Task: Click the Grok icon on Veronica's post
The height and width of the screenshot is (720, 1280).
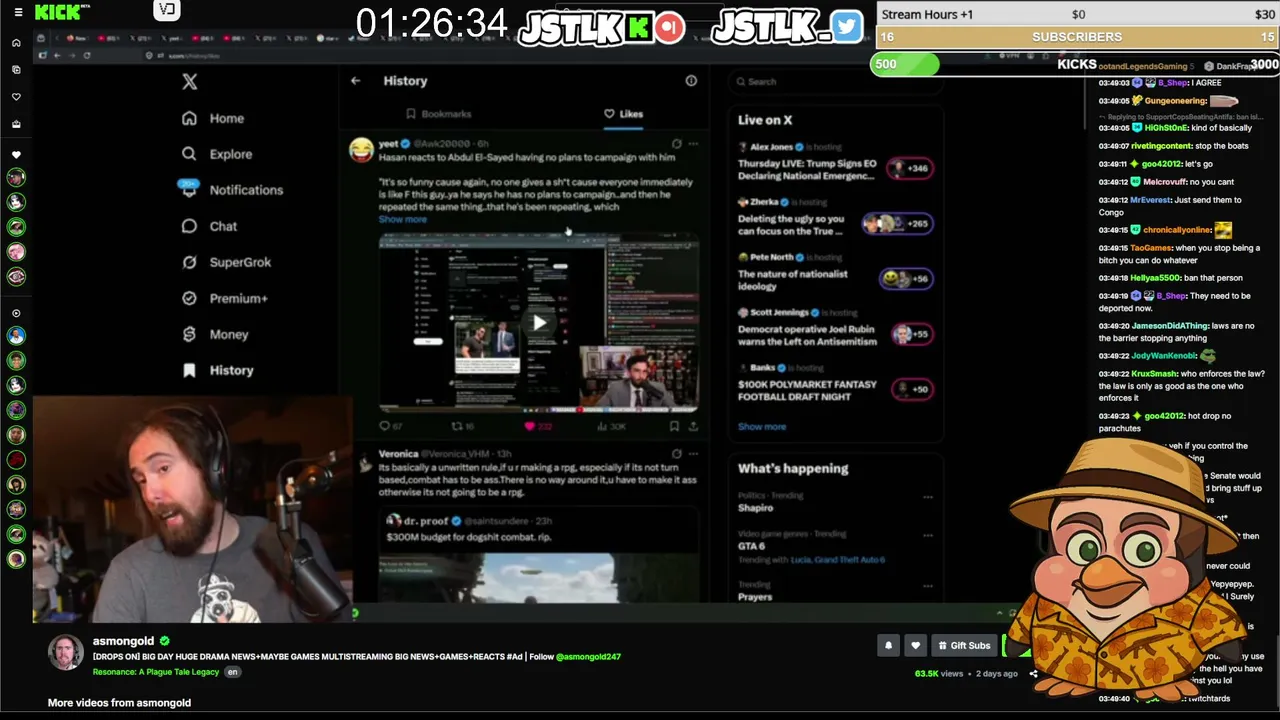Action: pyautogui.click(x=676, y=454)
